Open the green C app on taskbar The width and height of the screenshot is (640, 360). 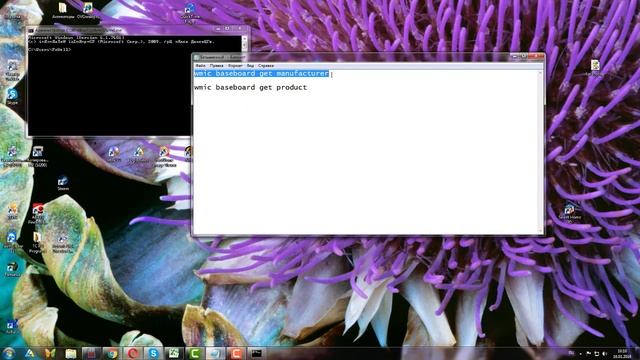click(195, 353)
